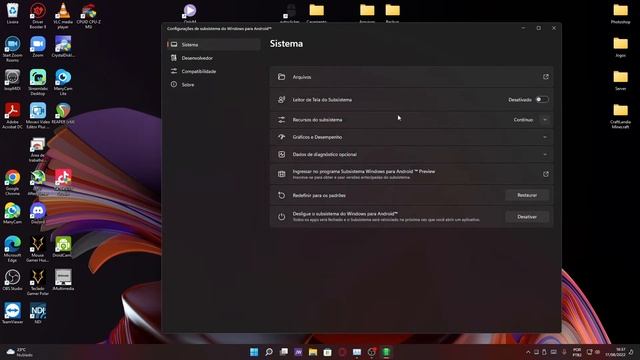Open the Compatibilidade sidebar section
This screenshot has height=360, width=640.
click(213, 71)
